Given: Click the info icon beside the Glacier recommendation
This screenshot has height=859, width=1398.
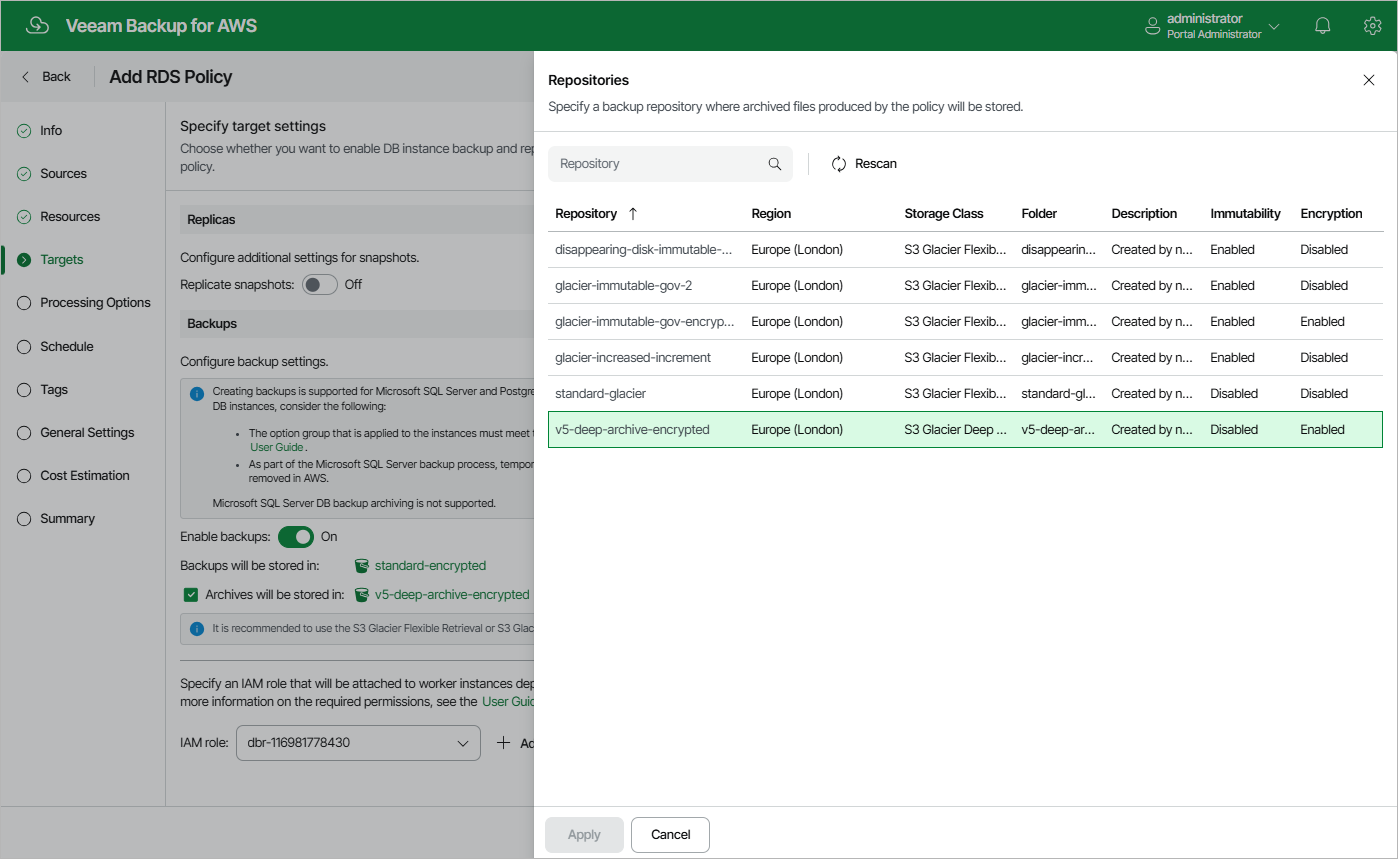Looking at the screenshot, I should pos(197,629).
